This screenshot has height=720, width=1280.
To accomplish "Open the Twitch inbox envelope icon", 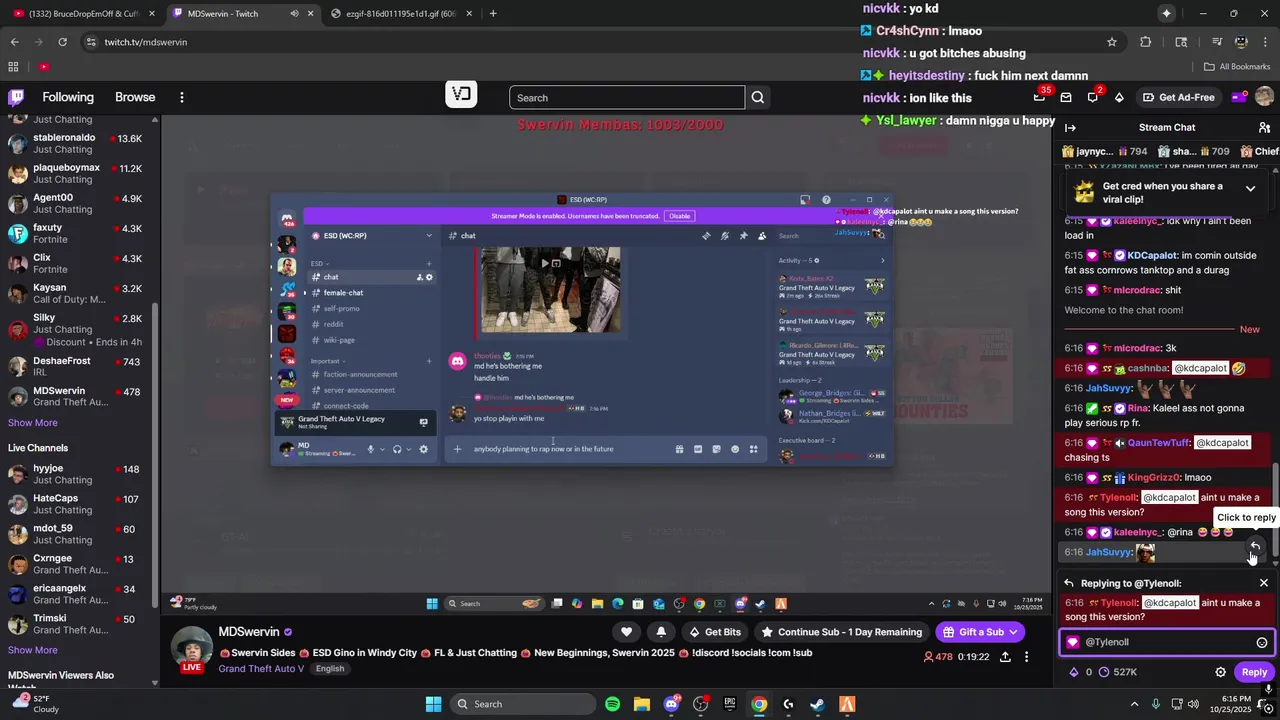I will (x=1066, y=97).
